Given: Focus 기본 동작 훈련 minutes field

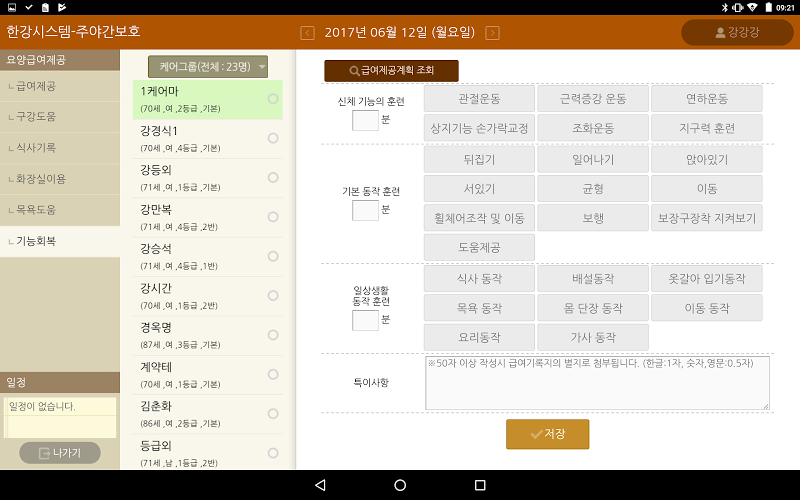Looking at the screenshot, I should (365, 210).
